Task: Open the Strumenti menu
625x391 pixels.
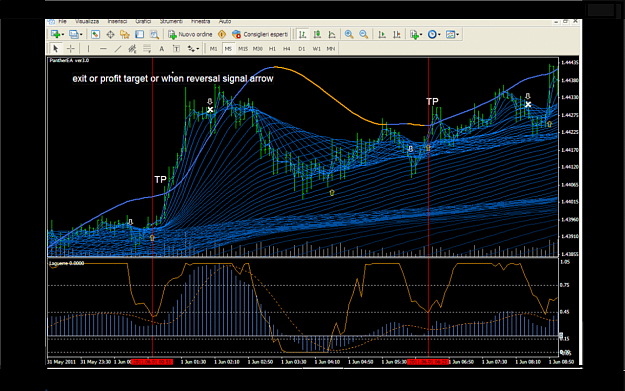Action: click(x=171, y=21)
